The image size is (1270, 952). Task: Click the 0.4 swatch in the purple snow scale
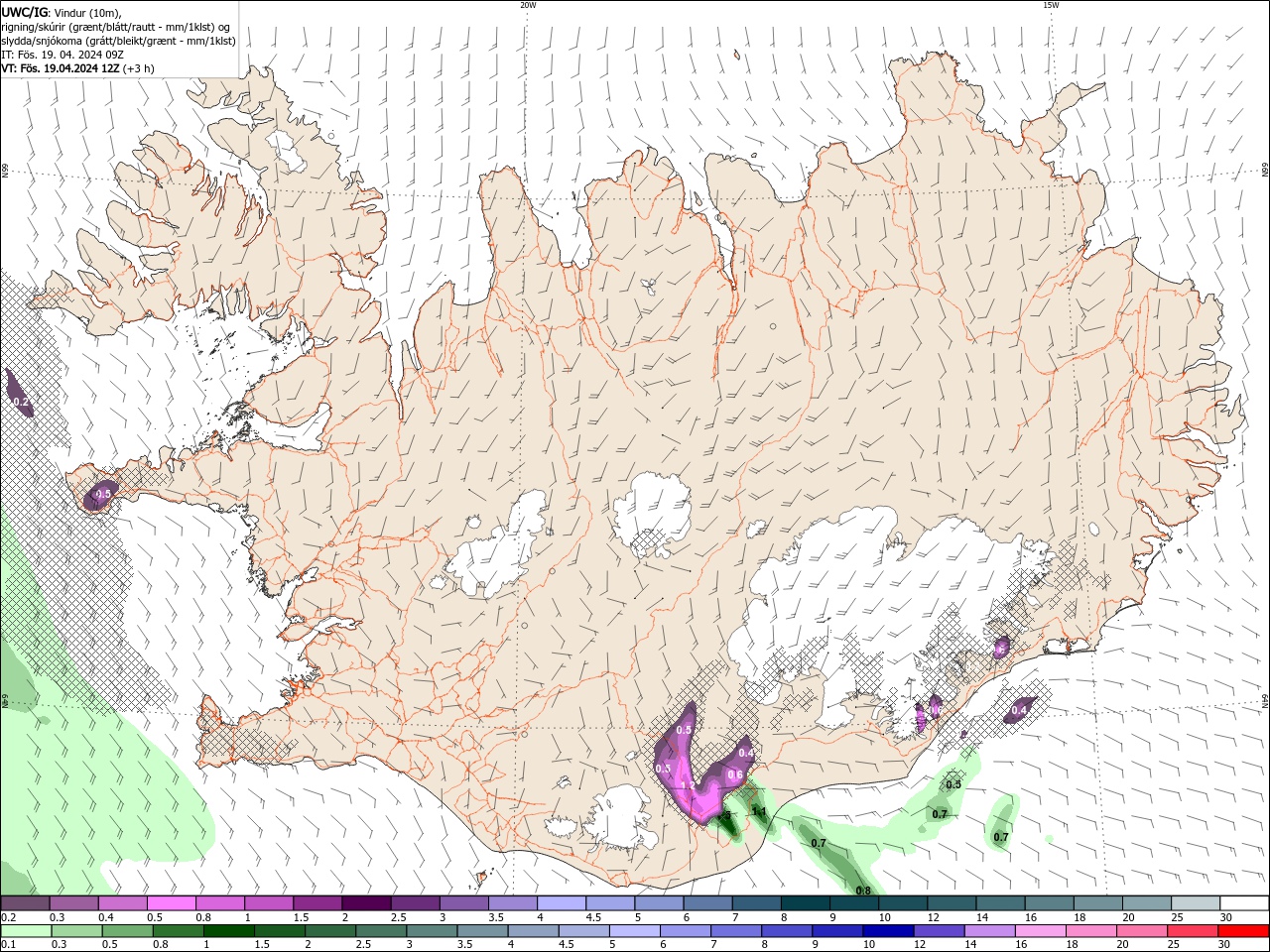(123, 903)
